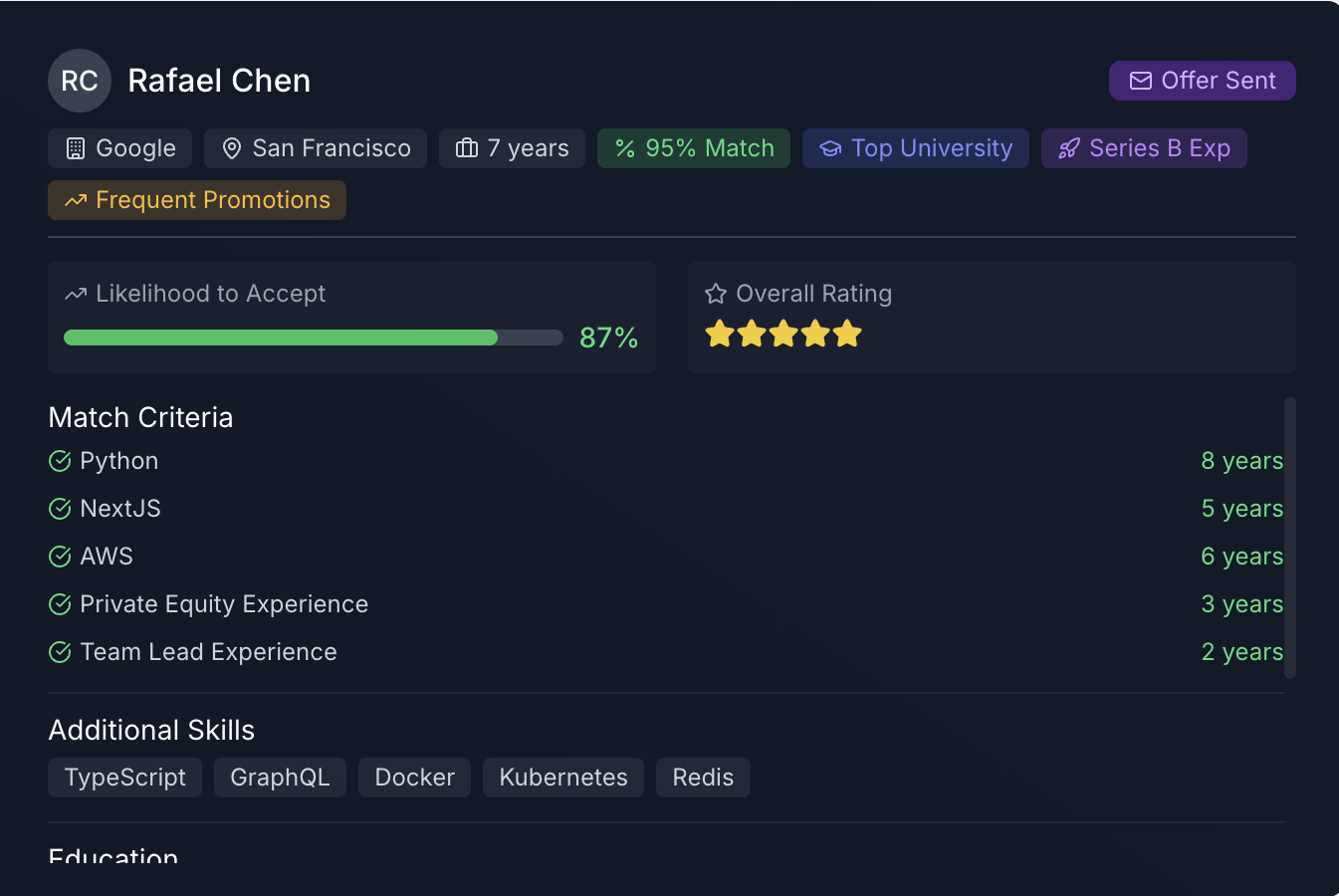Click the Likelihood to Accept progress bar
This screenshot has width=1339, height=896.
(x=312, y=337)
